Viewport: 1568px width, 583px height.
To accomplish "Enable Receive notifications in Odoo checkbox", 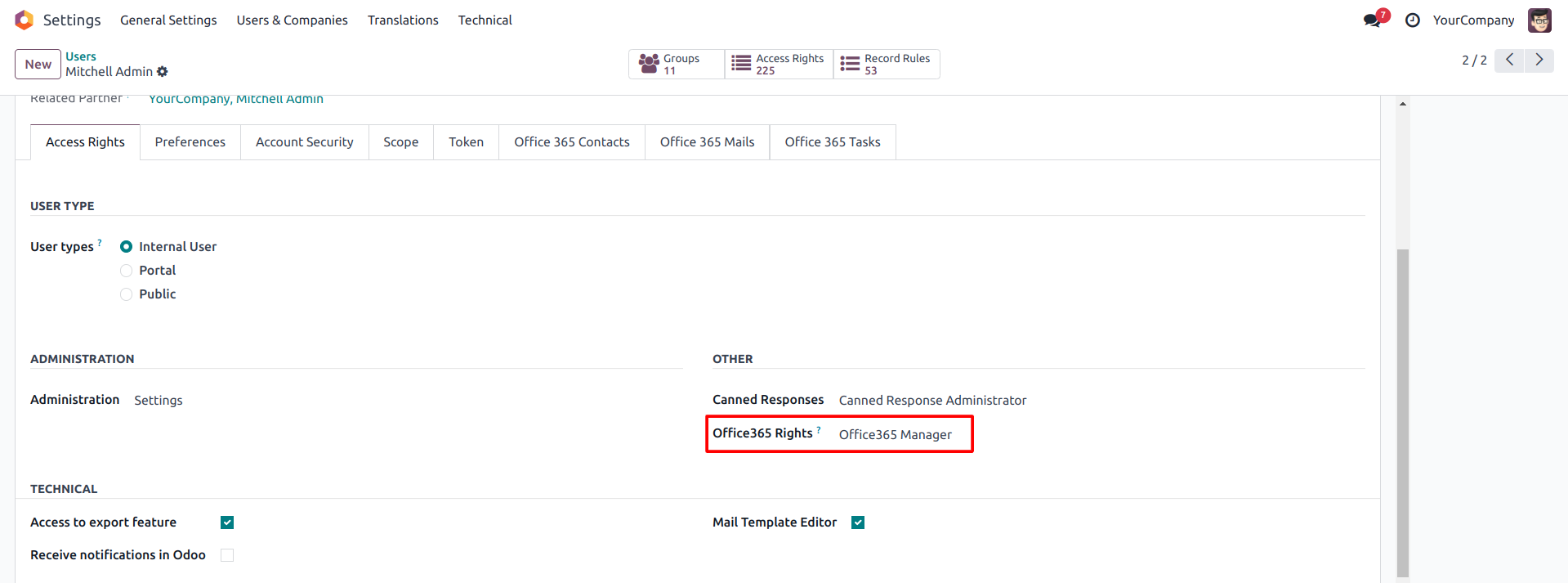I will [227, 555].
